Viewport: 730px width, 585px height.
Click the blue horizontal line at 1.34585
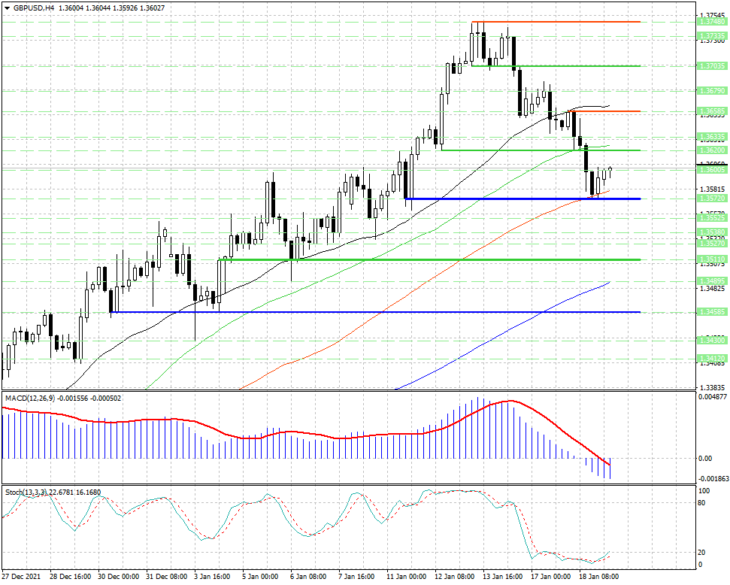[x=375, y=299]
